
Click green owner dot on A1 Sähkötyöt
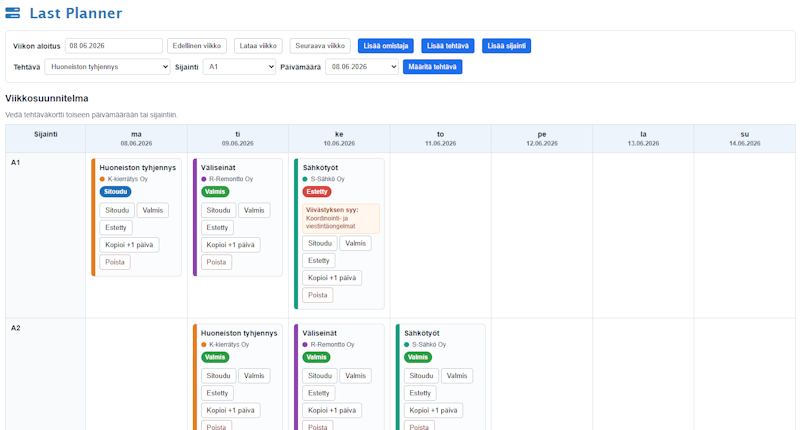[x=305, y=179]
